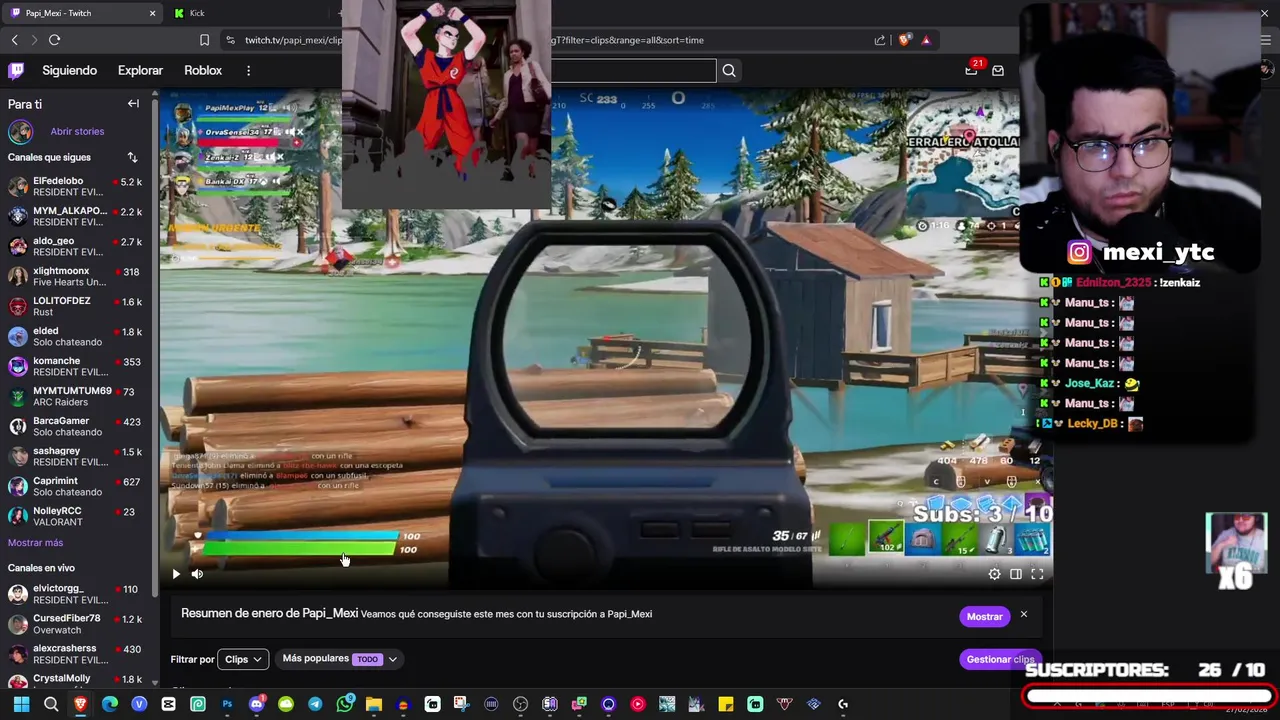Viewport: 1280px width, 720px height.
Task: Open the Explorar tab
Action: [x=140, y=70]
